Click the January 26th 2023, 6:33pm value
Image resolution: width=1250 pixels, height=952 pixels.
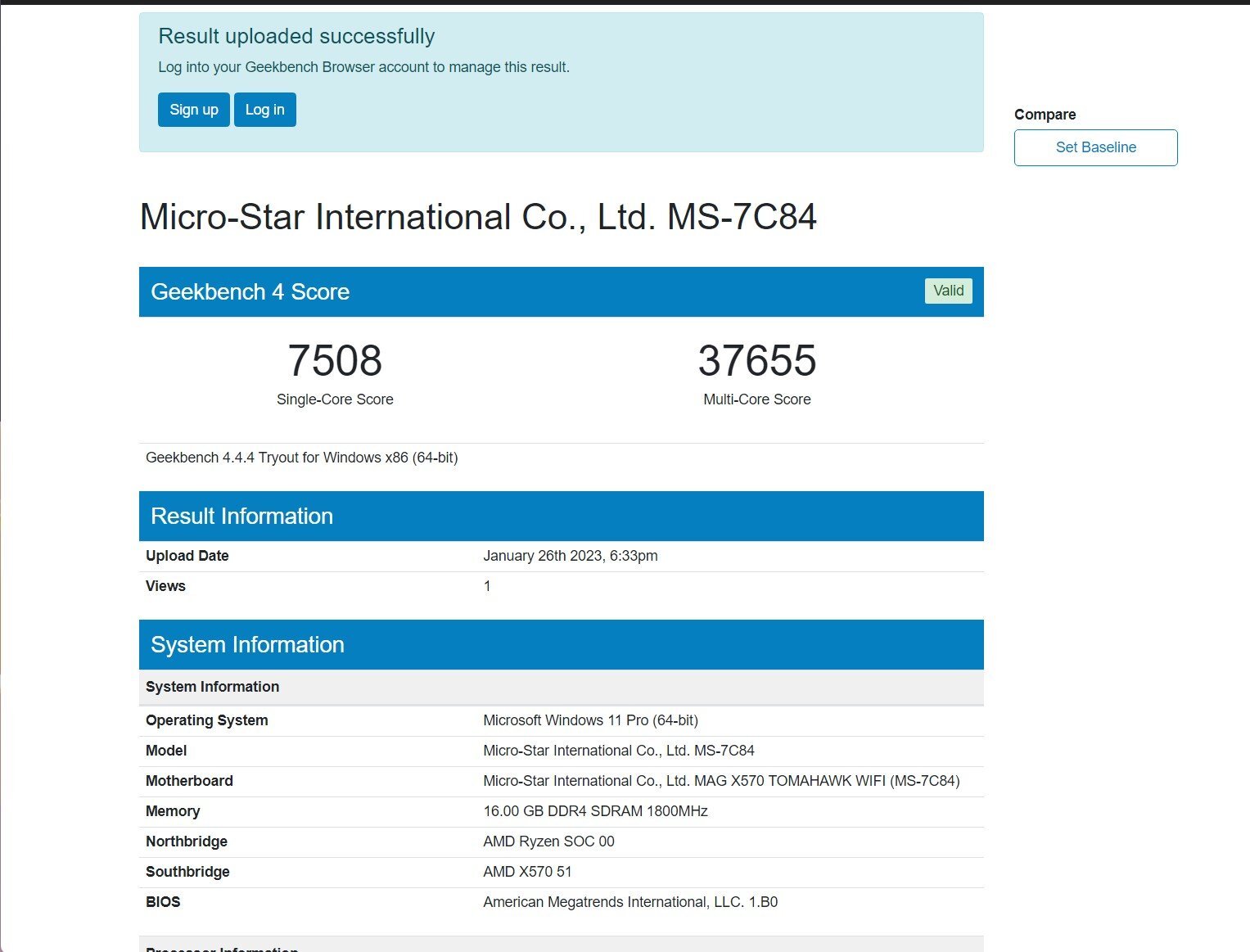tap(571, 556)
